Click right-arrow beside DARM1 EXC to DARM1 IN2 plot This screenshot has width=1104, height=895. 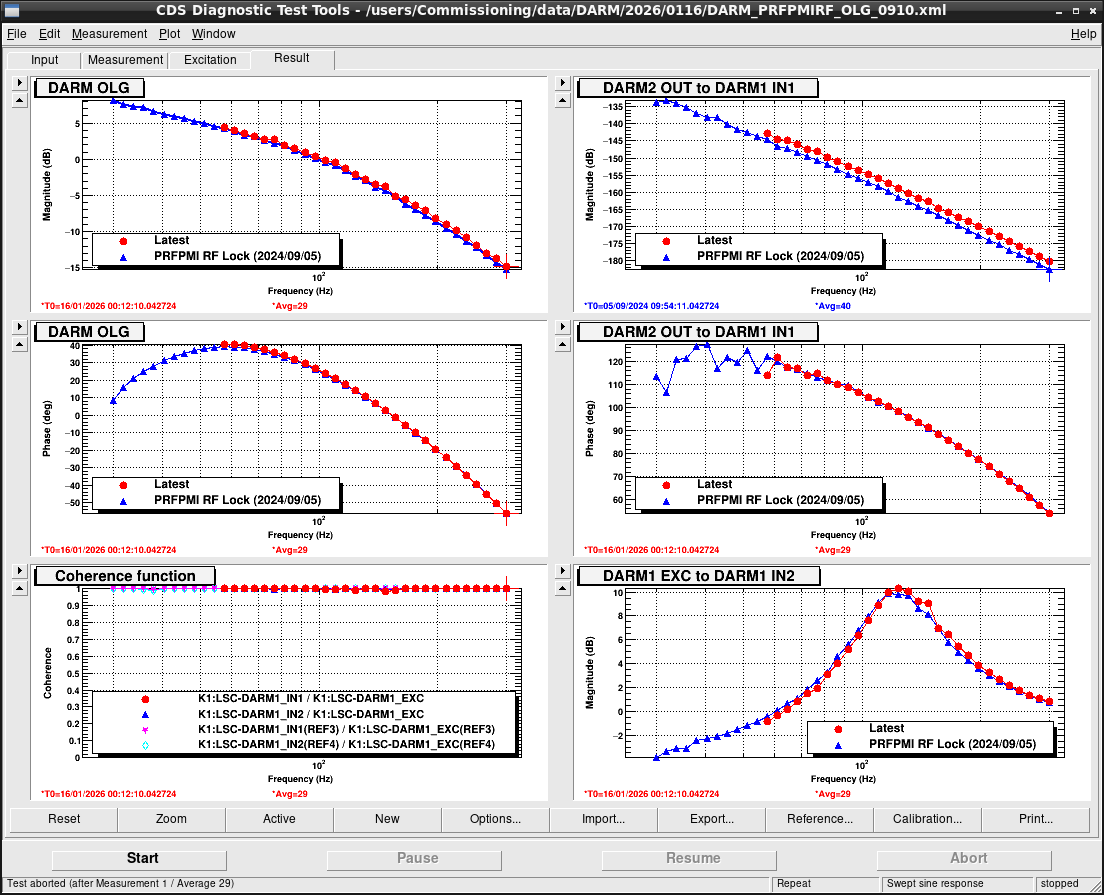[561, 571]
